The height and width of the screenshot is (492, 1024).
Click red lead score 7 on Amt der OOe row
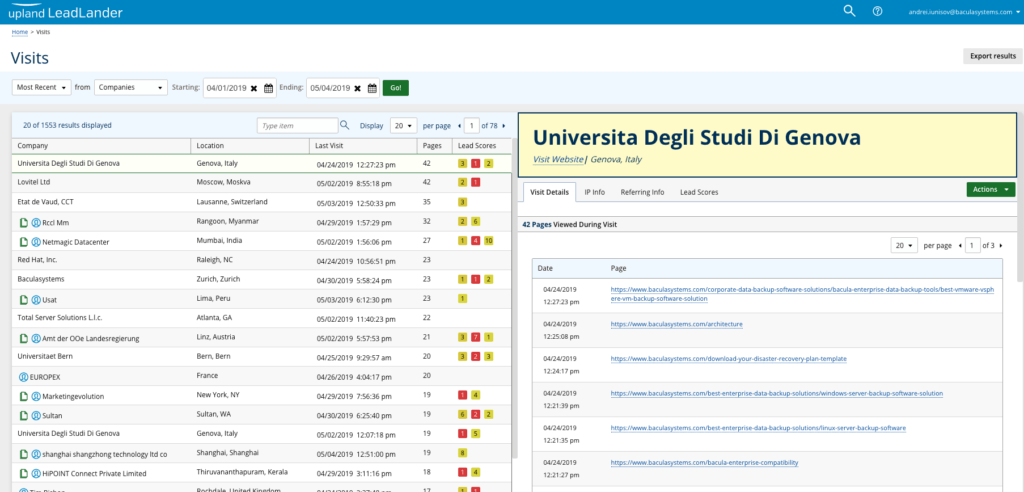coord(475,338)
